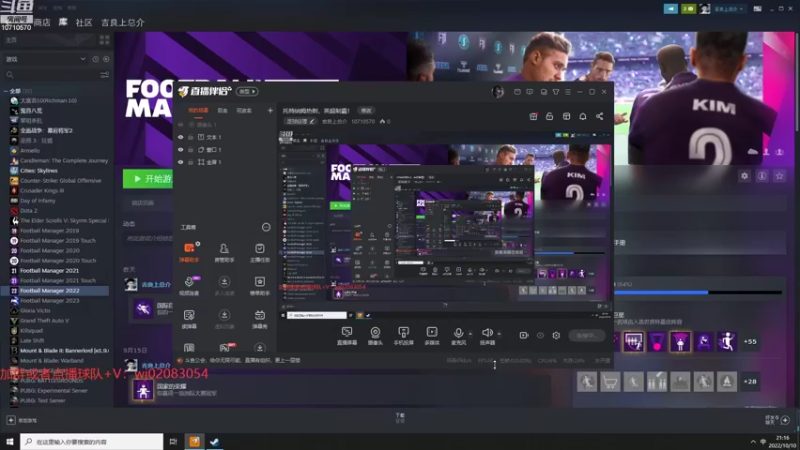The height and width of the screenshot is (450, 800).
Task: Click the speaker volume icon in bottom bar
Action: 487,333
